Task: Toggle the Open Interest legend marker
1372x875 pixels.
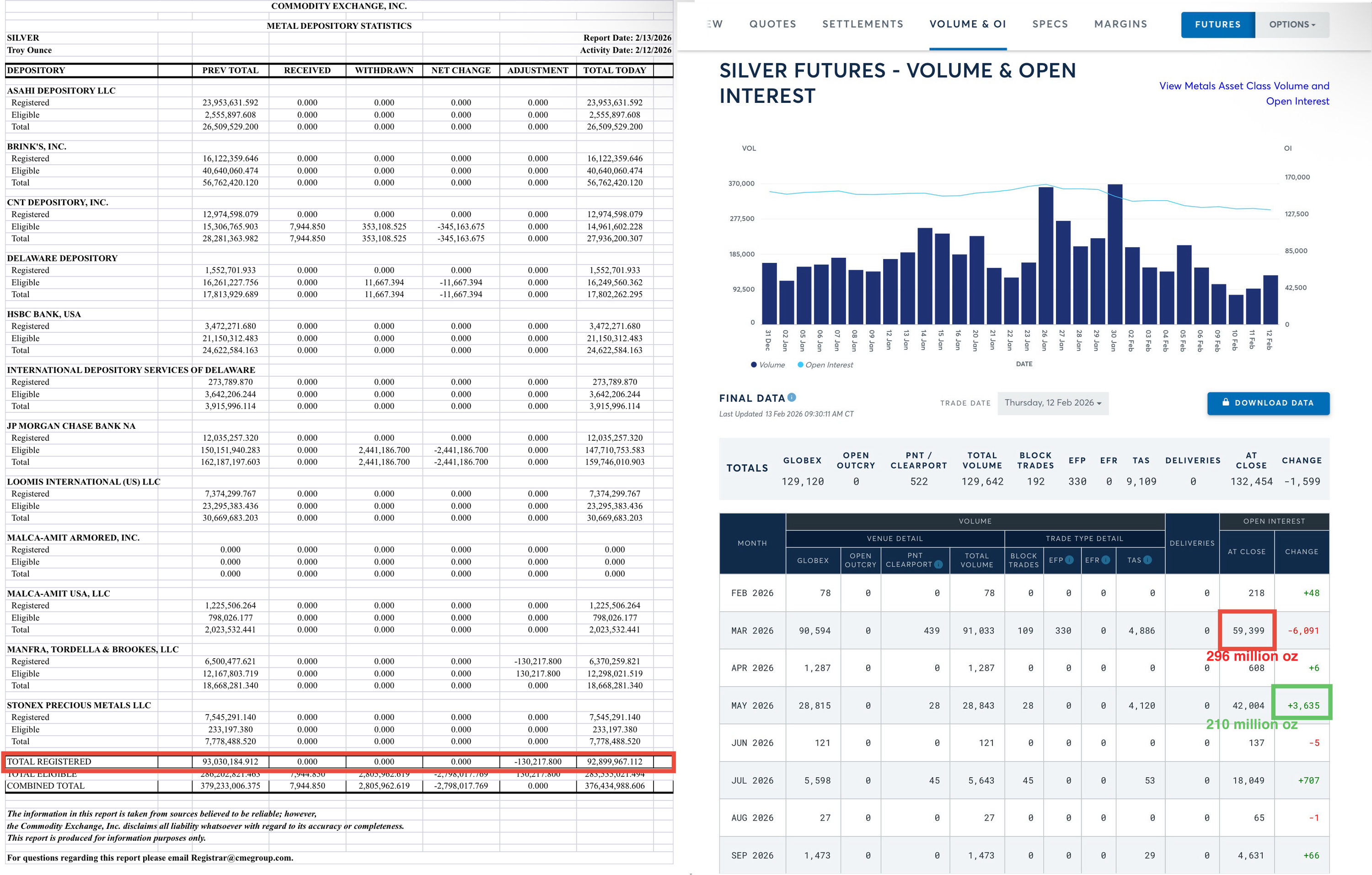Action: point(800,365)
